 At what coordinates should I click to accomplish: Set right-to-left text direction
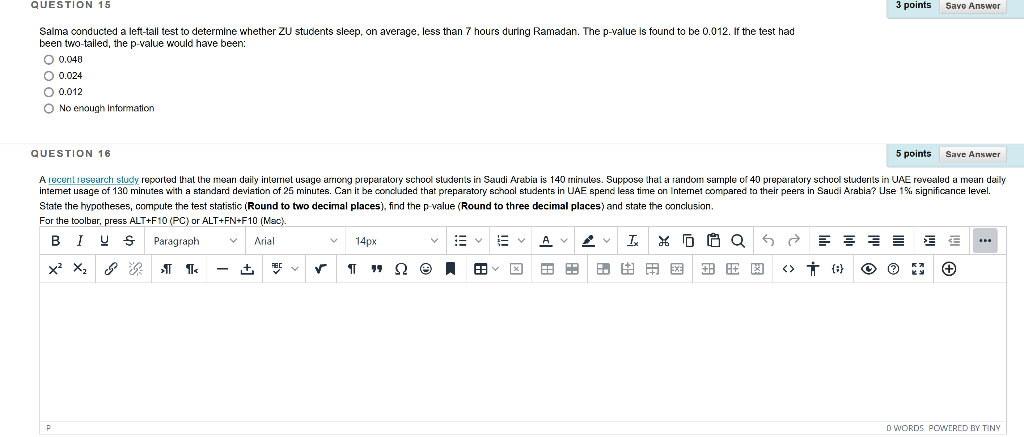click(191, 268)
